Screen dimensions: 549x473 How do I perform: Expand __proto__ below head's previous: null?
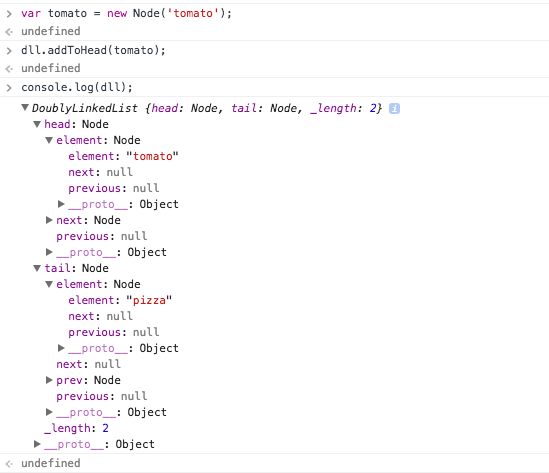click(49, 252)
